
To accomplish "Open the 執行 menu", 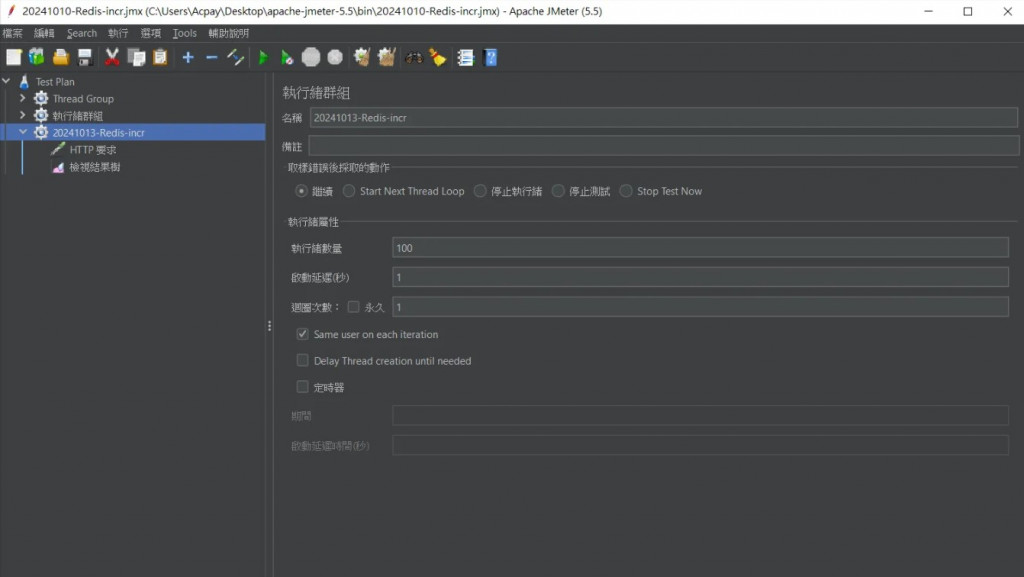I will click(118, 33).
